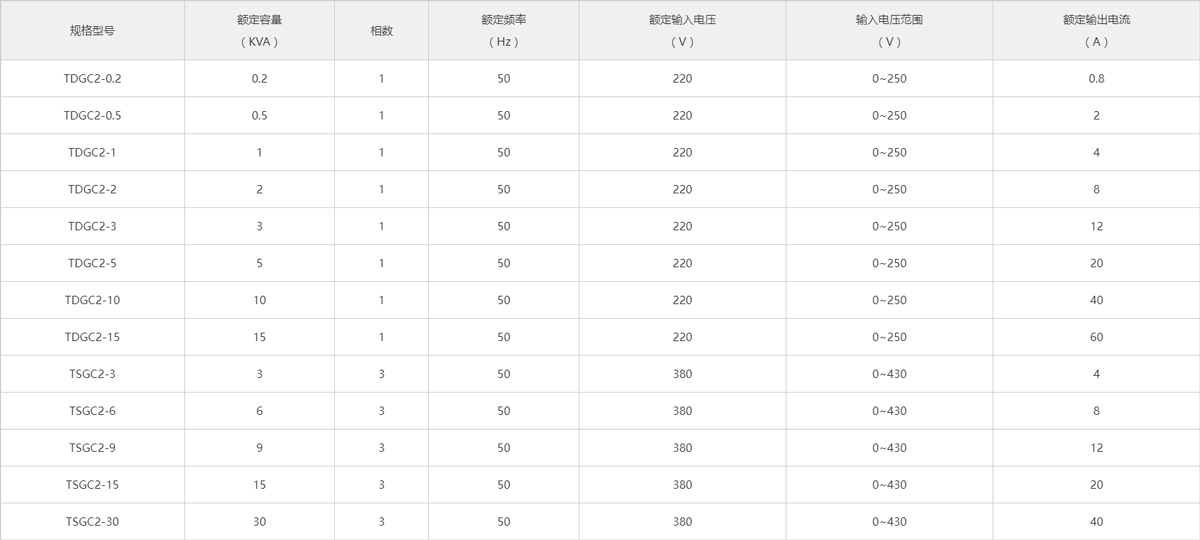The height and width of the screenshot is (540, 1200).
Task: Click the 输入电压范围 (V) column header
Action: pos(889,31)
